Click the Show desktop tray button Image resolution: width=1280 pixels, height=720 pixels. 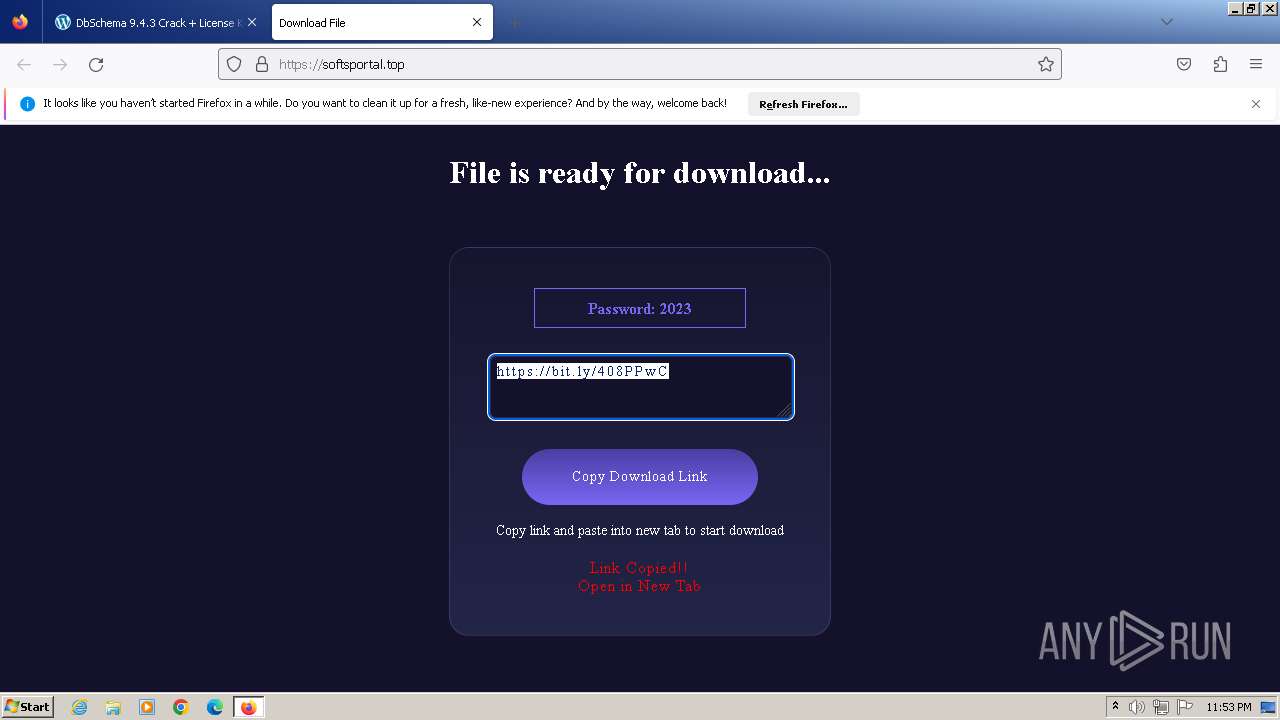pyautogui.click(x=1269, y=707)
